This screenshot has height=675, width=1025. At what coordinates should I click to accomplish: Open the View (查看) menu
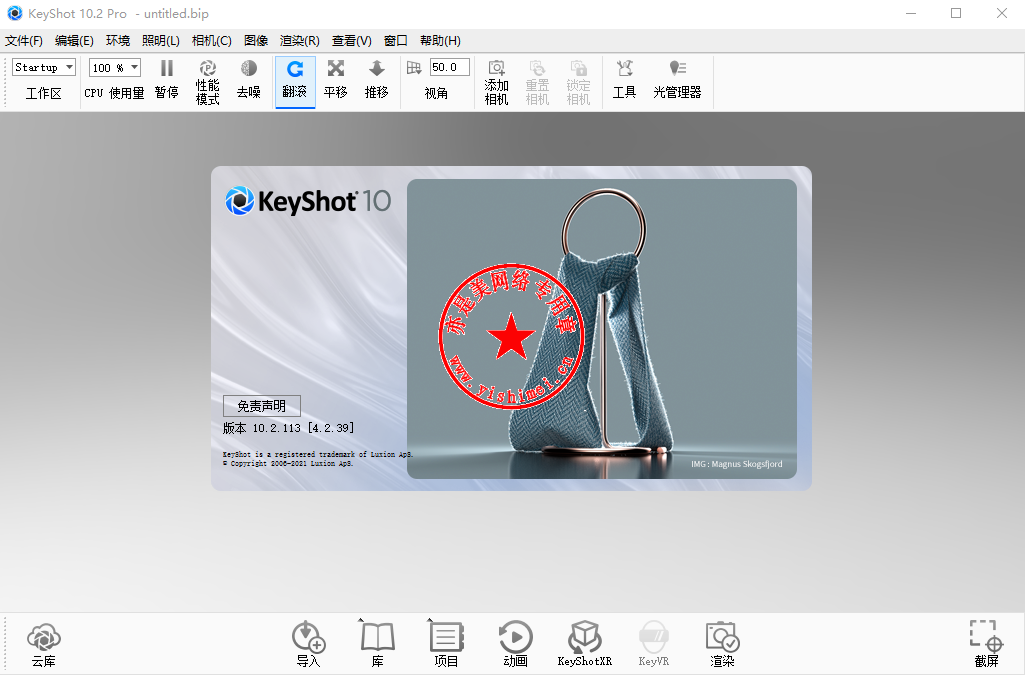(351, 41)
